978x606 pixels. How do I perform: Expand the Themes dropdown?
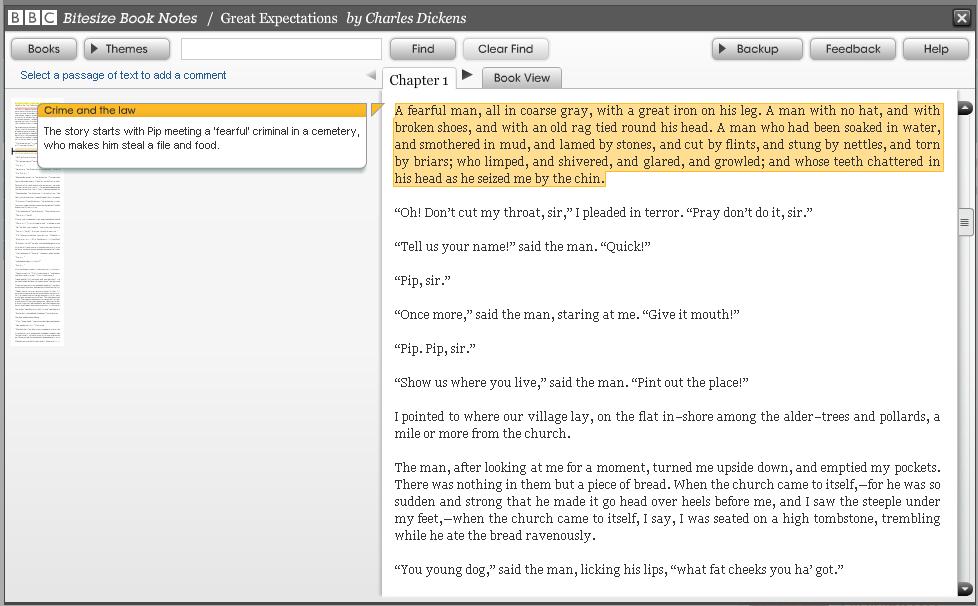(126, 49)
